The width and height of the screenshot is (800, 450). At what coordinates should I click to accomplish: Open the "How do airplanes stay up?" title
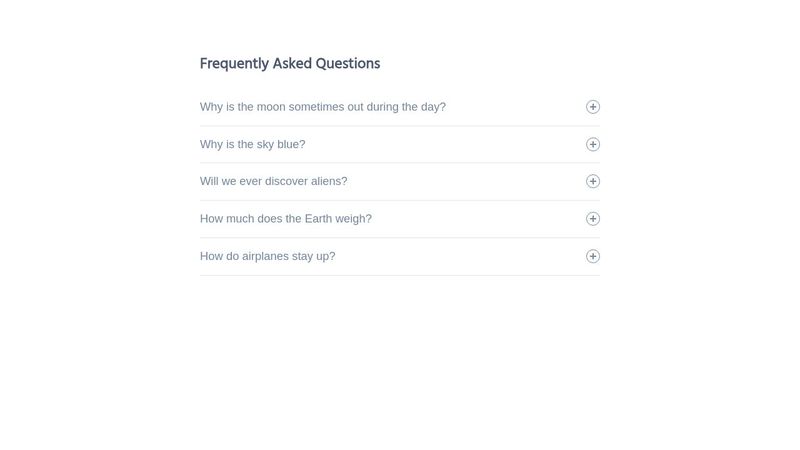click(x=267, y=256)
